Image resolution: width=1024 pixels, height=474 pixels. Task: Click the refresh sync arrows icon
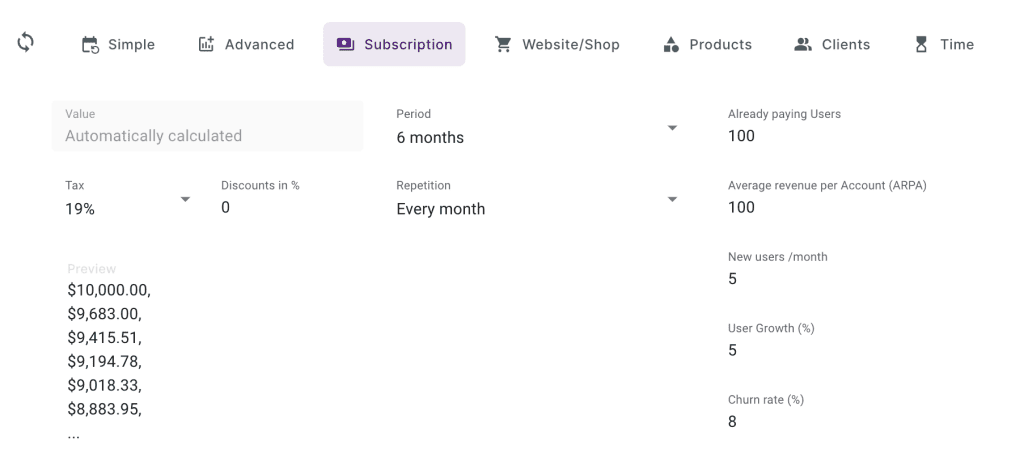(x=25, y=43)
